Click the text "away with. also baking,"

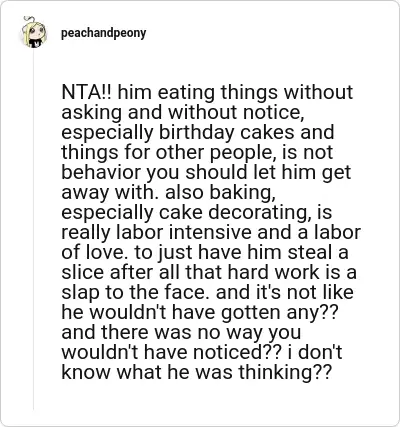click(x=168, y=192)
